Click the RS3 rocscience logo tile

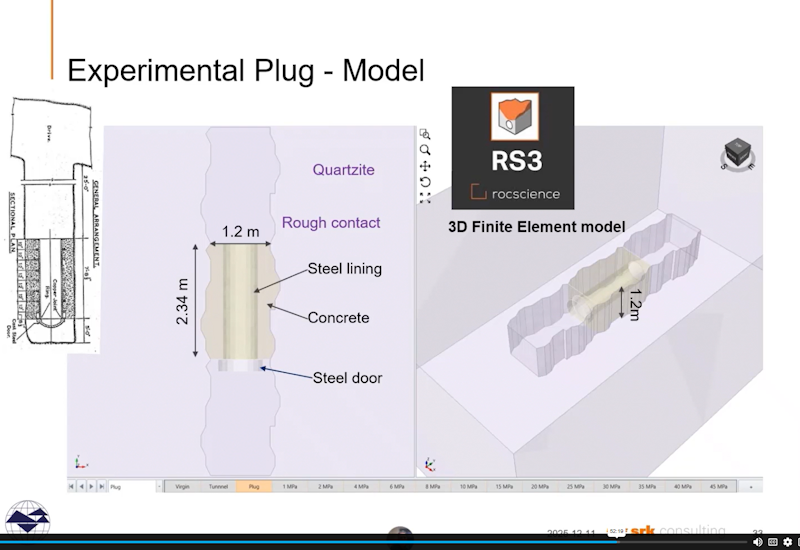(512, 147)
